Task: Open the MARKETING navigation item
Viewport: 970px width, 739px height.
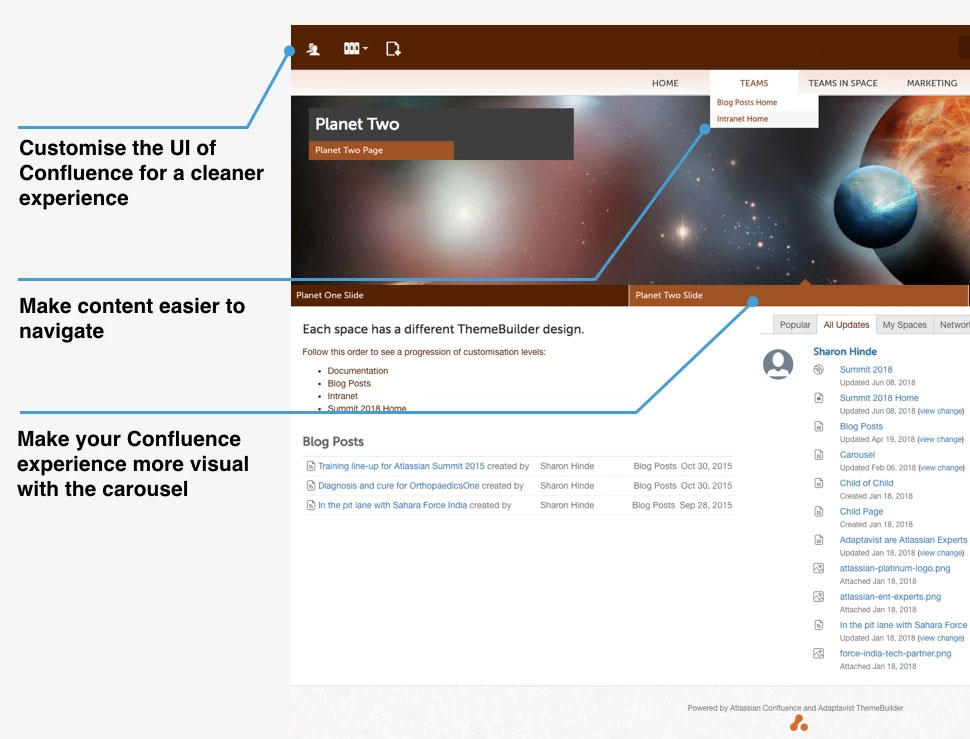Action: click(x=932, y=83)
